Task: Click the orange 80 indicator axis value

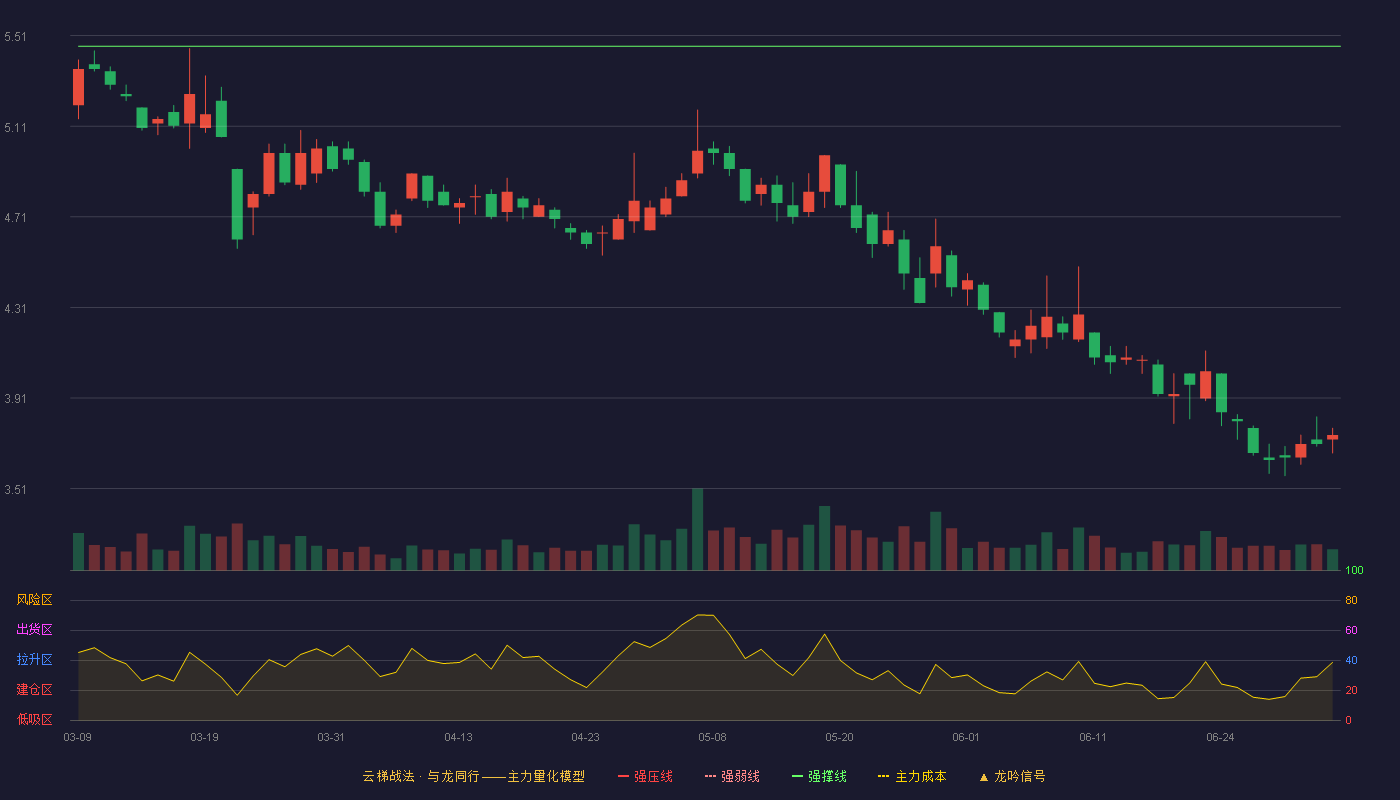Action: (x=1351, y=600)
